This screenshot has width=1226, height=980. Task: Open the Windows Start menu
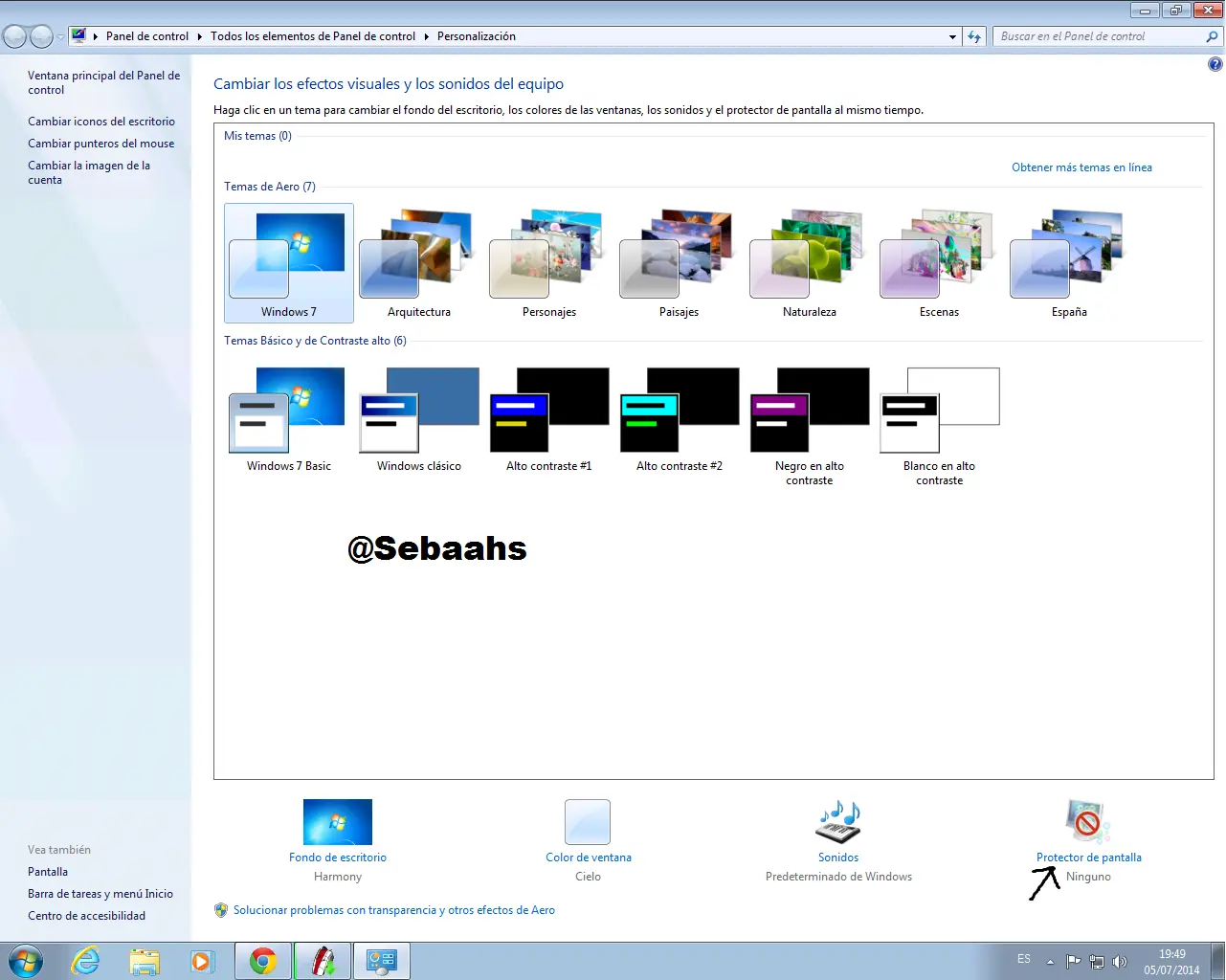click(26, 960)
